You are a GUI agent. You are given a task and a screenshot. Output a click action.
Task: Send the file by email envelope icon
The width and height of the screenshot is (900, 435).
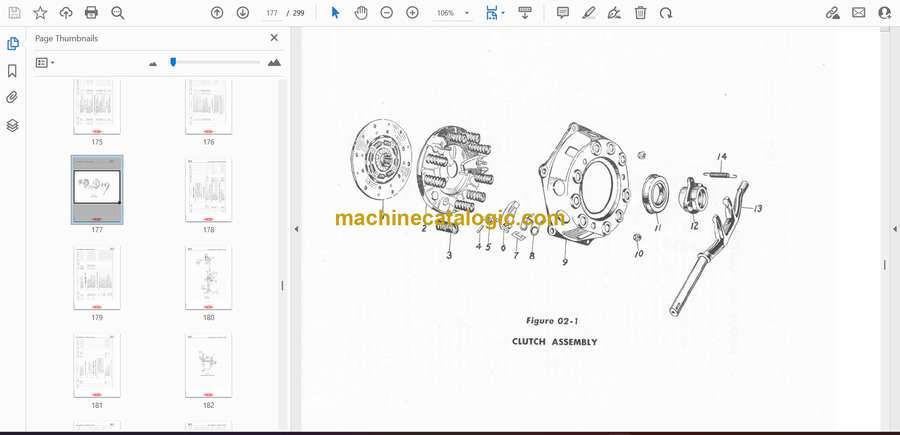point(859,13)
